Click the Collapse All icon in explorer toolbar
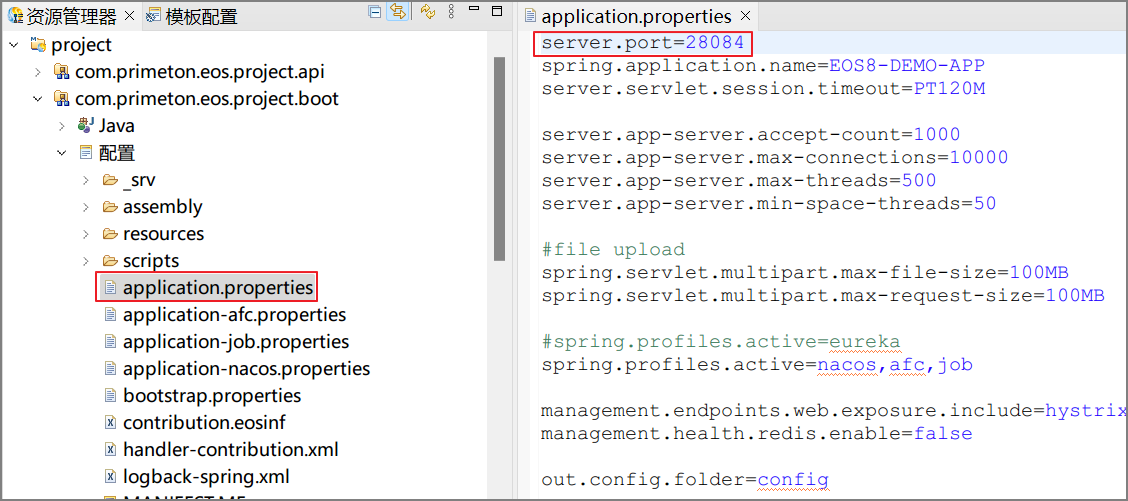The width and height of the screenshot is (1128, 501). coord(375,12)
